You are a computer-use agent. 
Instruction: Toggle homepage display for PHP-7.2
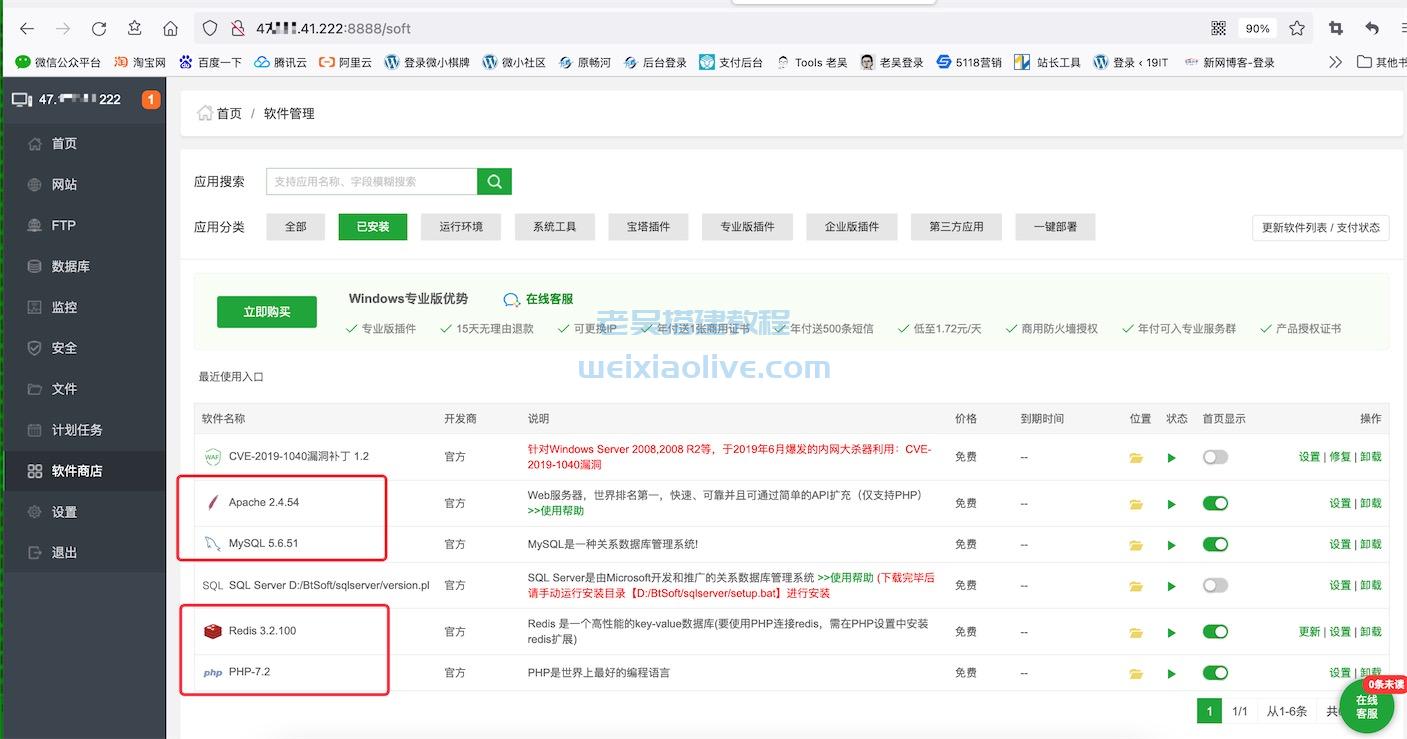click(1215, 672)
